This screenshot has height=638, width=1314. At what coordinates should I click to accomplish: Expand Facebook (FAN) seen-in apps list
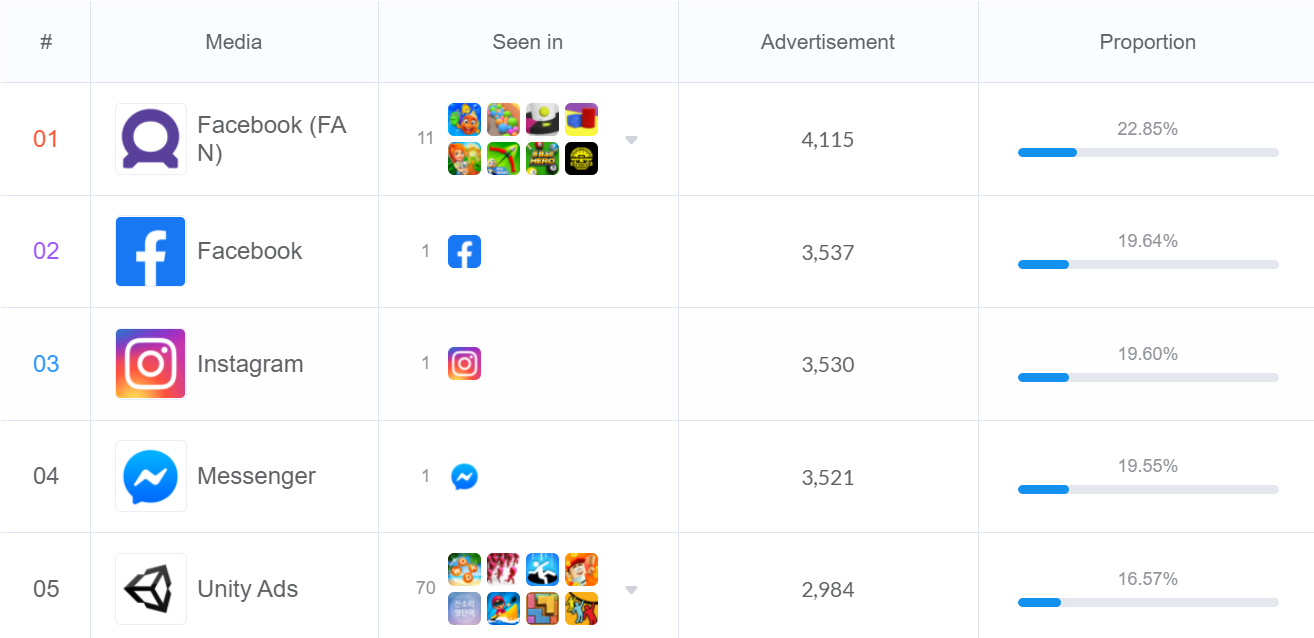631,140
